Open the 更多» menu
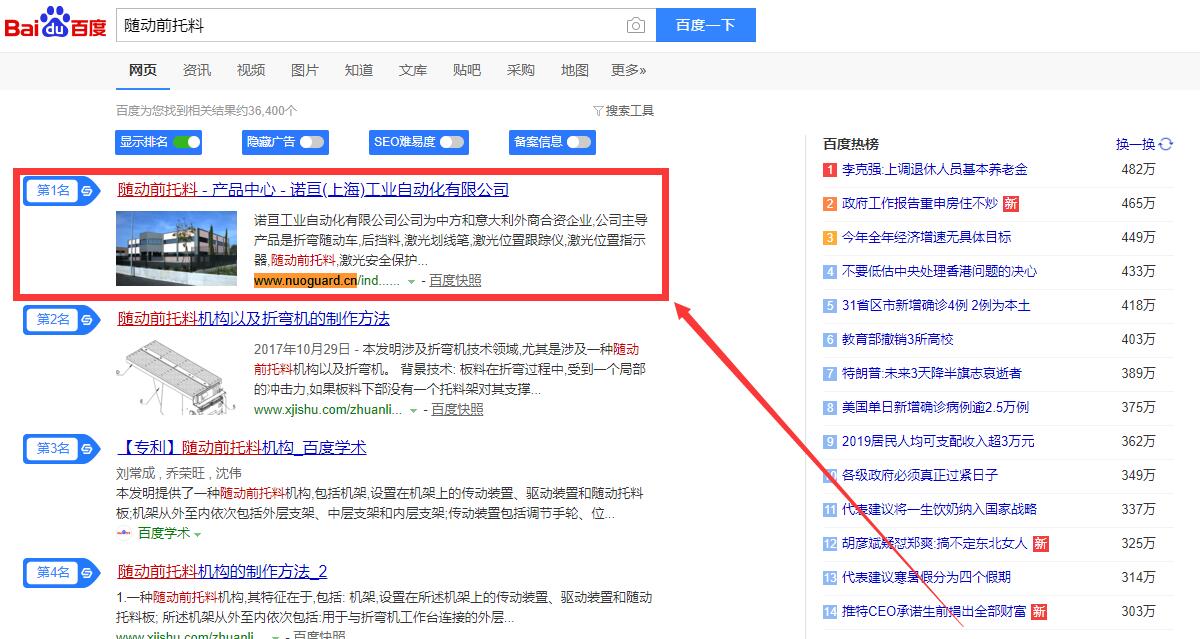This screenshot has height=639, width=1200. 628,70
